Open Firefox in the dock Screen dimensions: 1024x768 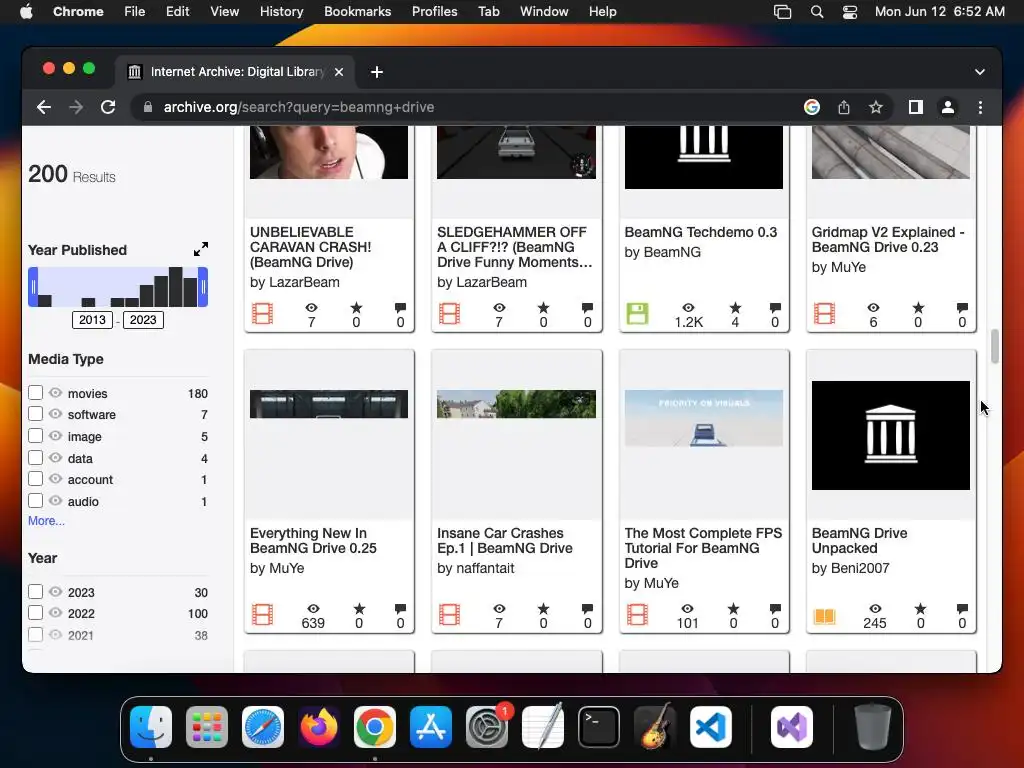click(x=319, y=727)
